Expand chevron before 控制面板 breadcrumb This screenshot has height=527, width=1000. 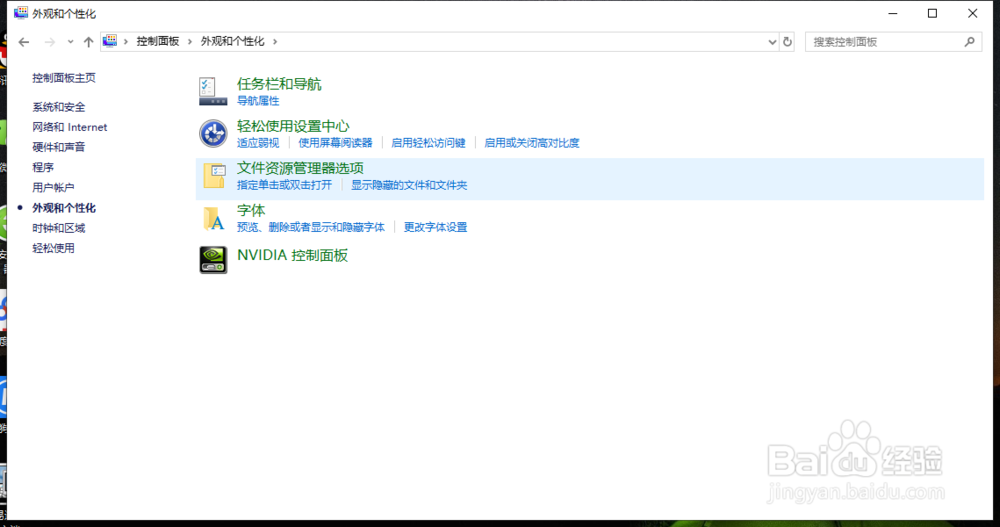(x=126, y=41)
